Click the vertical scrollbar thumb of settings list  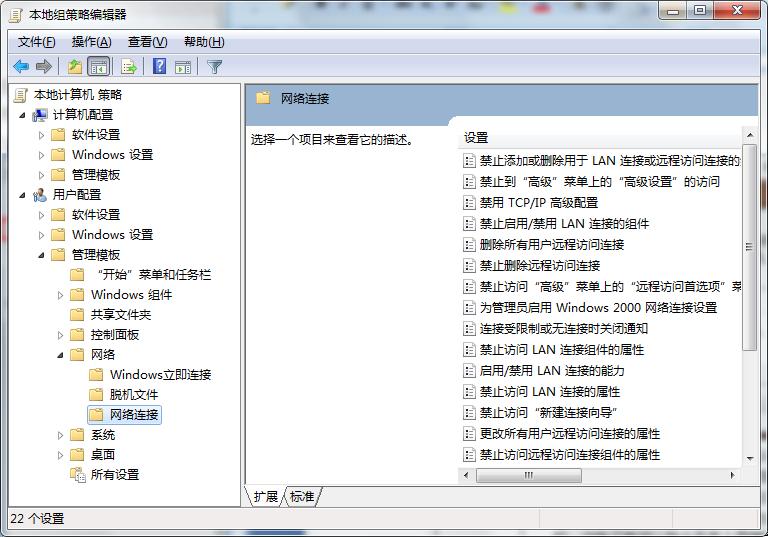click(749, 247)
